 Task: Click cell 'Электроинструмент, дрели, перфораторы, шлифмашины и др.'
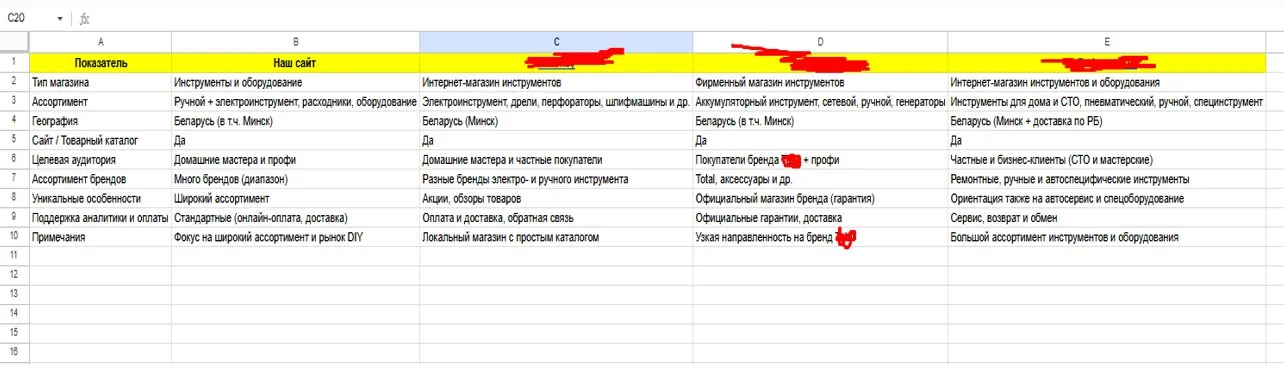click(556, 101)
